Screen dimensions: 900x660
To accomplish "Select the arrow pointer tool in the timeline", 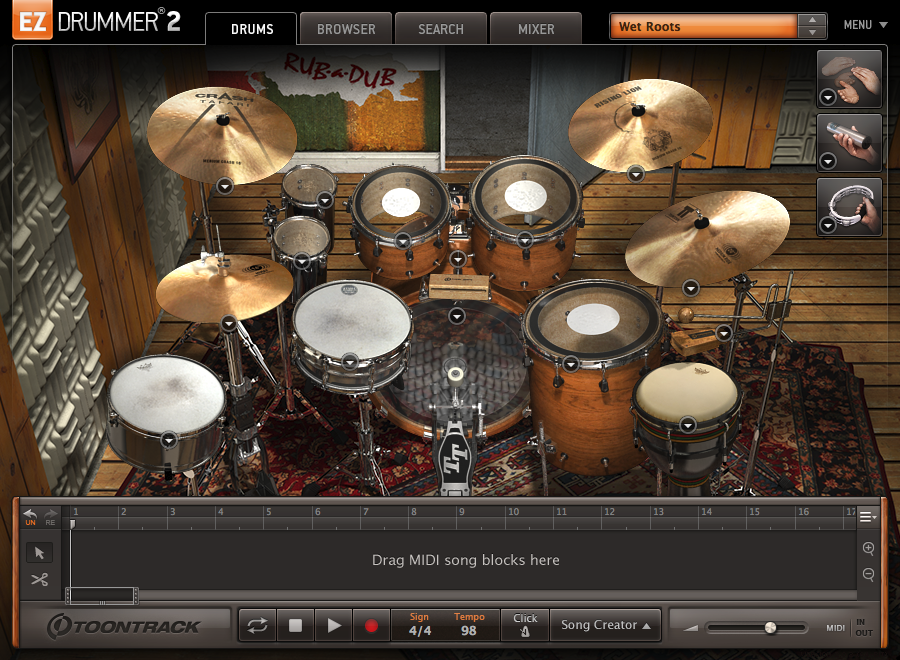I will click(40, 552).
